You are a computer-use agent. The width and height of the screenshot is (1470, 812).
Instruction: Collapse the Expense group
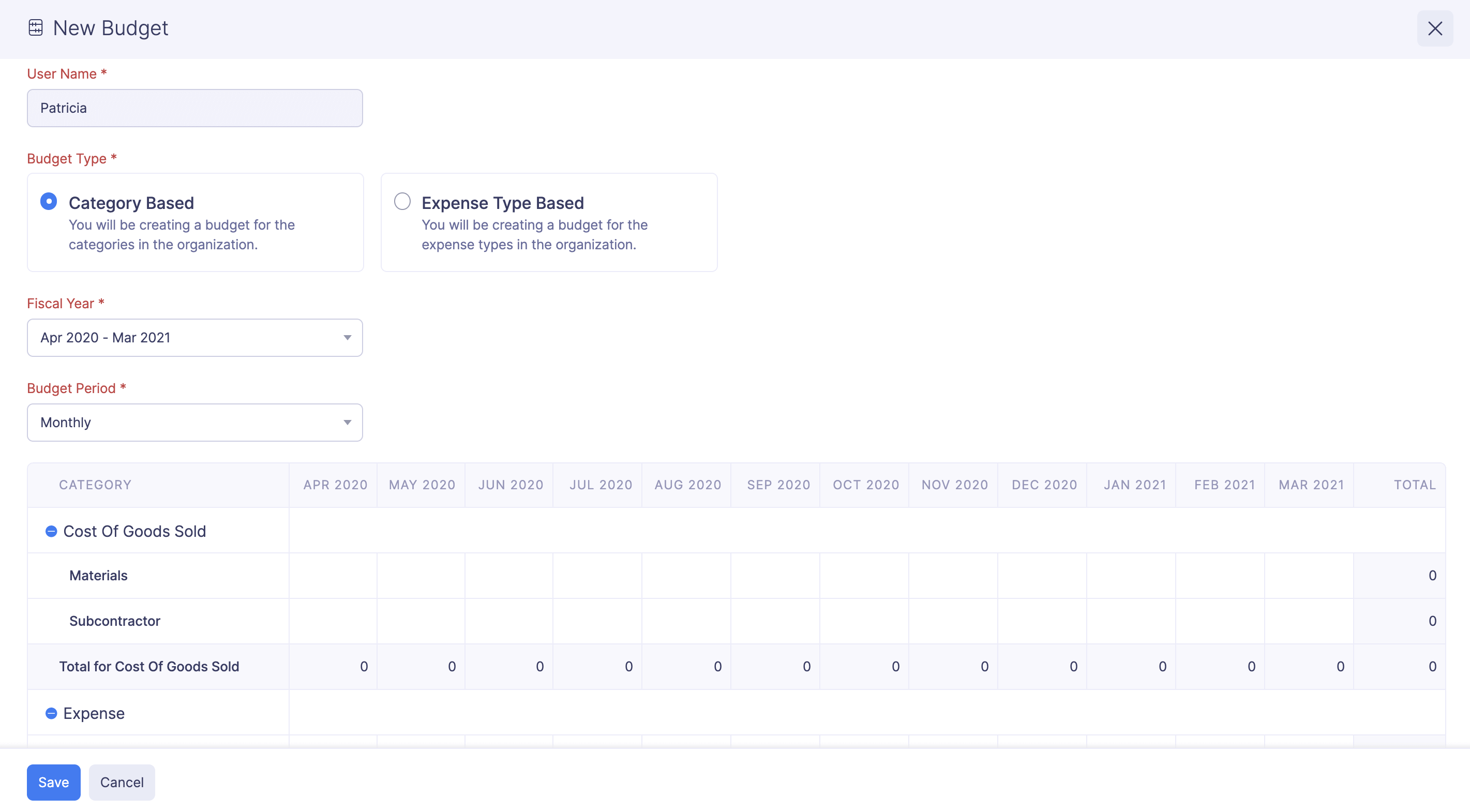tap(51, 713)
